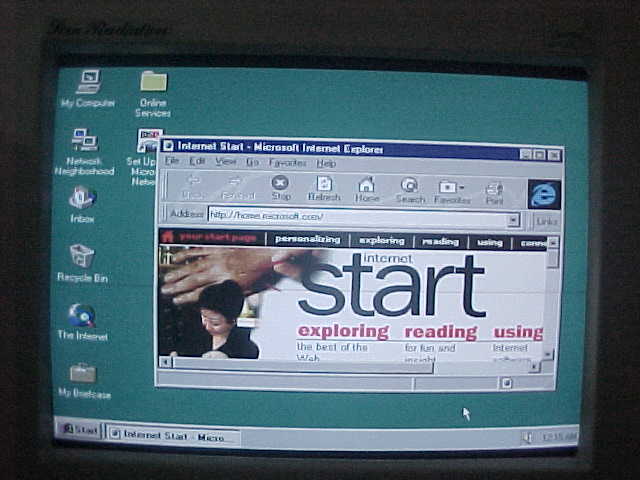Screen dimensions: 640x480
Task: Open the Online Services folder icon
Action: pyautogui.click(x=153, y=94)
